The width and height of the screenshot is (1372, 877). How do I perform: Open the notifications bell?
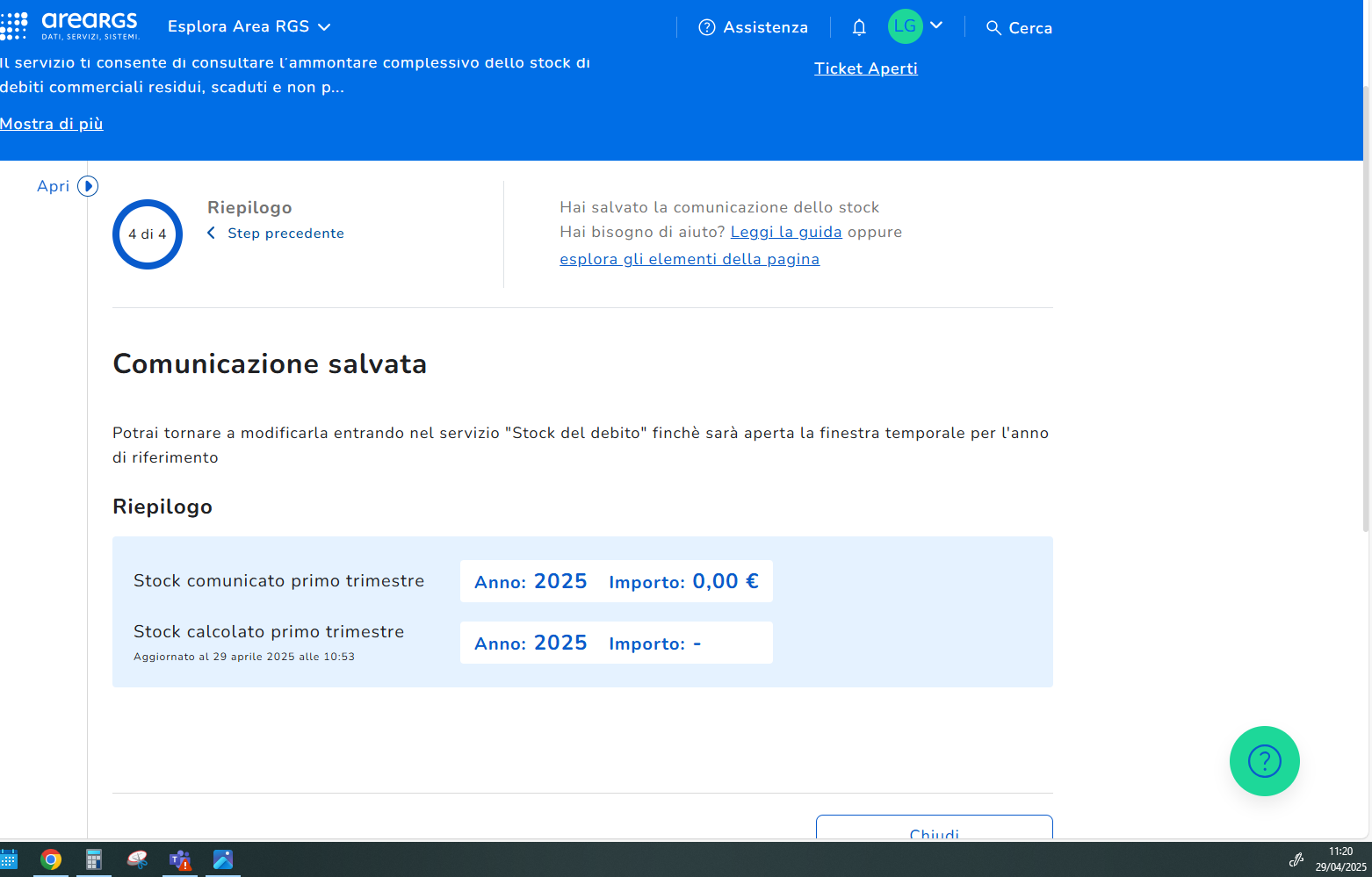click(859, 27)
